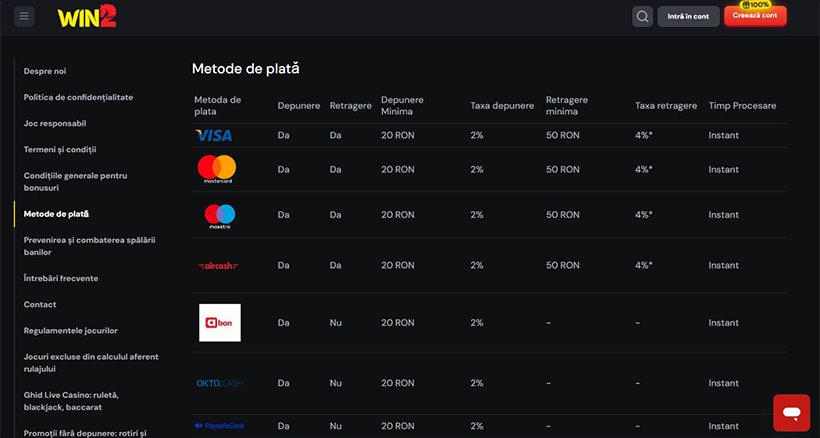Image resolution: width=820 pixels, height=438 pixels.
Task: Click the Depunere Minima column header
Action: tap(402, 106)
